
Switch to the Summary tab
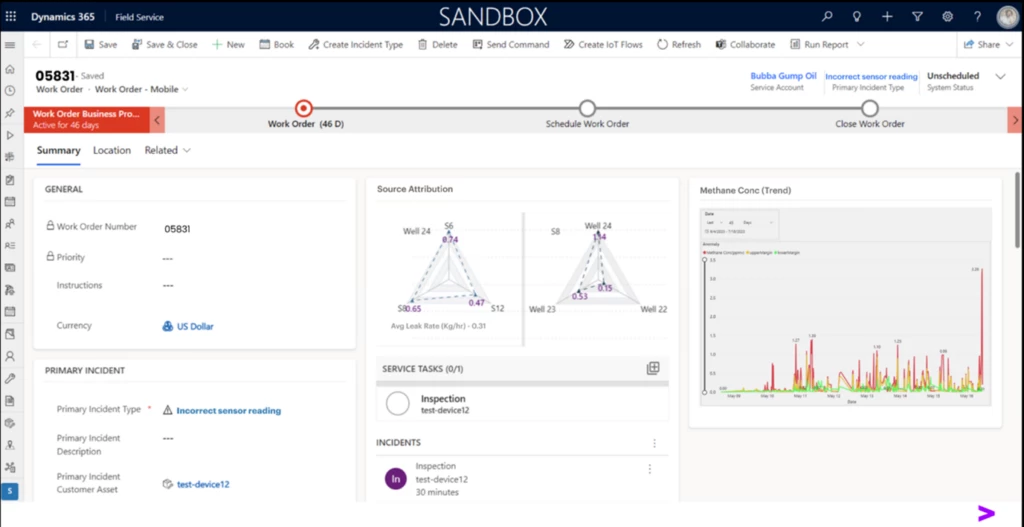[58, 151]
